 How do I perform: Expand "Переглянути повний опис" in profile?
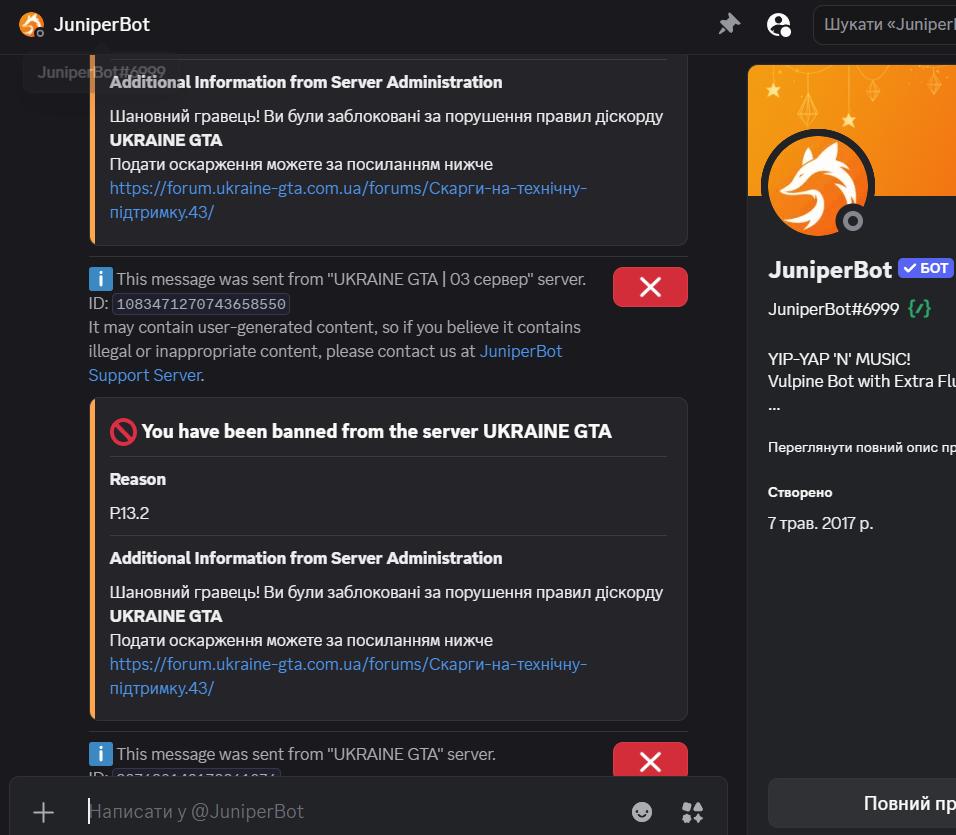click(x=861, y=447)
